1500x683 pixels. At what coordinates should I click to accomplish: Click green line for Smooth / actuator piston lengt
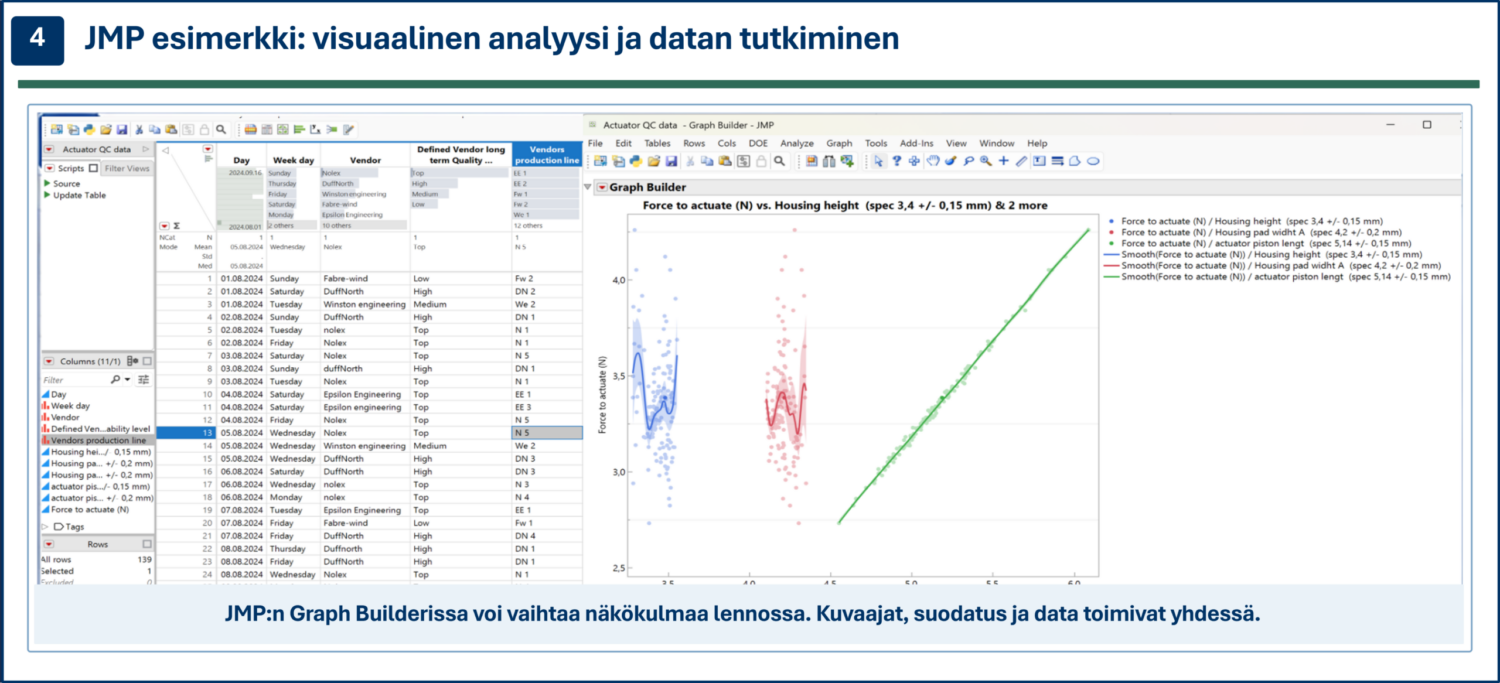(x=1113, y=277)
